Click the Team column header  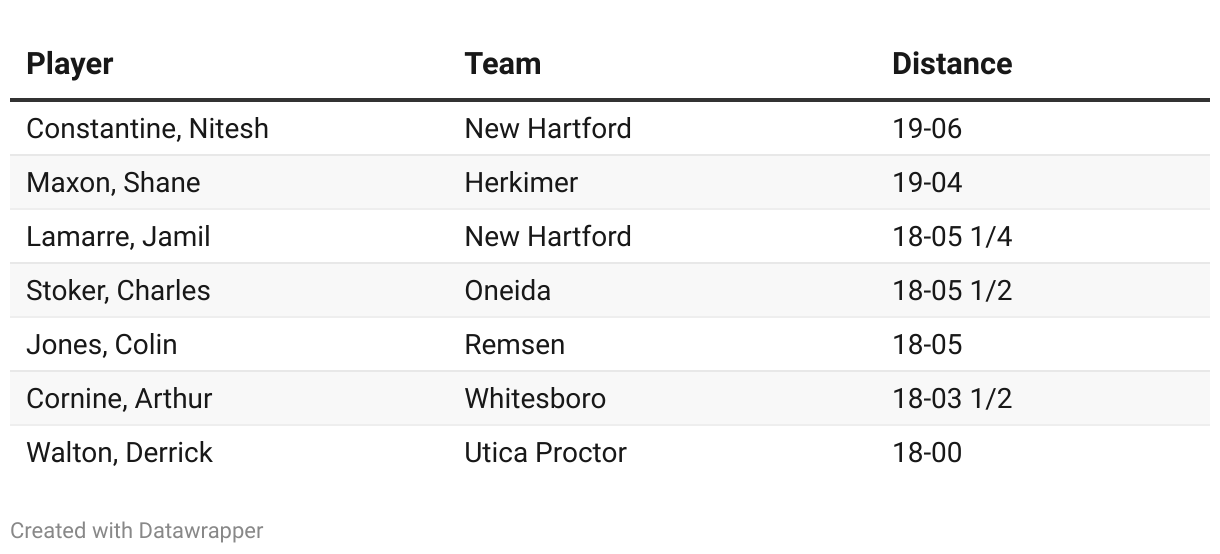[503, 64]
